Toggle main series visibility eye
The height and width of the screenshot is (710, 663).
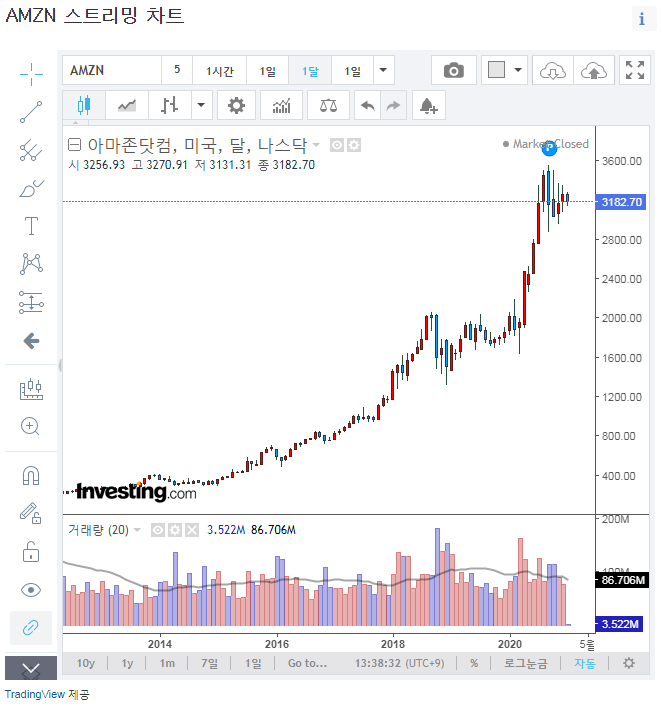tap(336, 145)
